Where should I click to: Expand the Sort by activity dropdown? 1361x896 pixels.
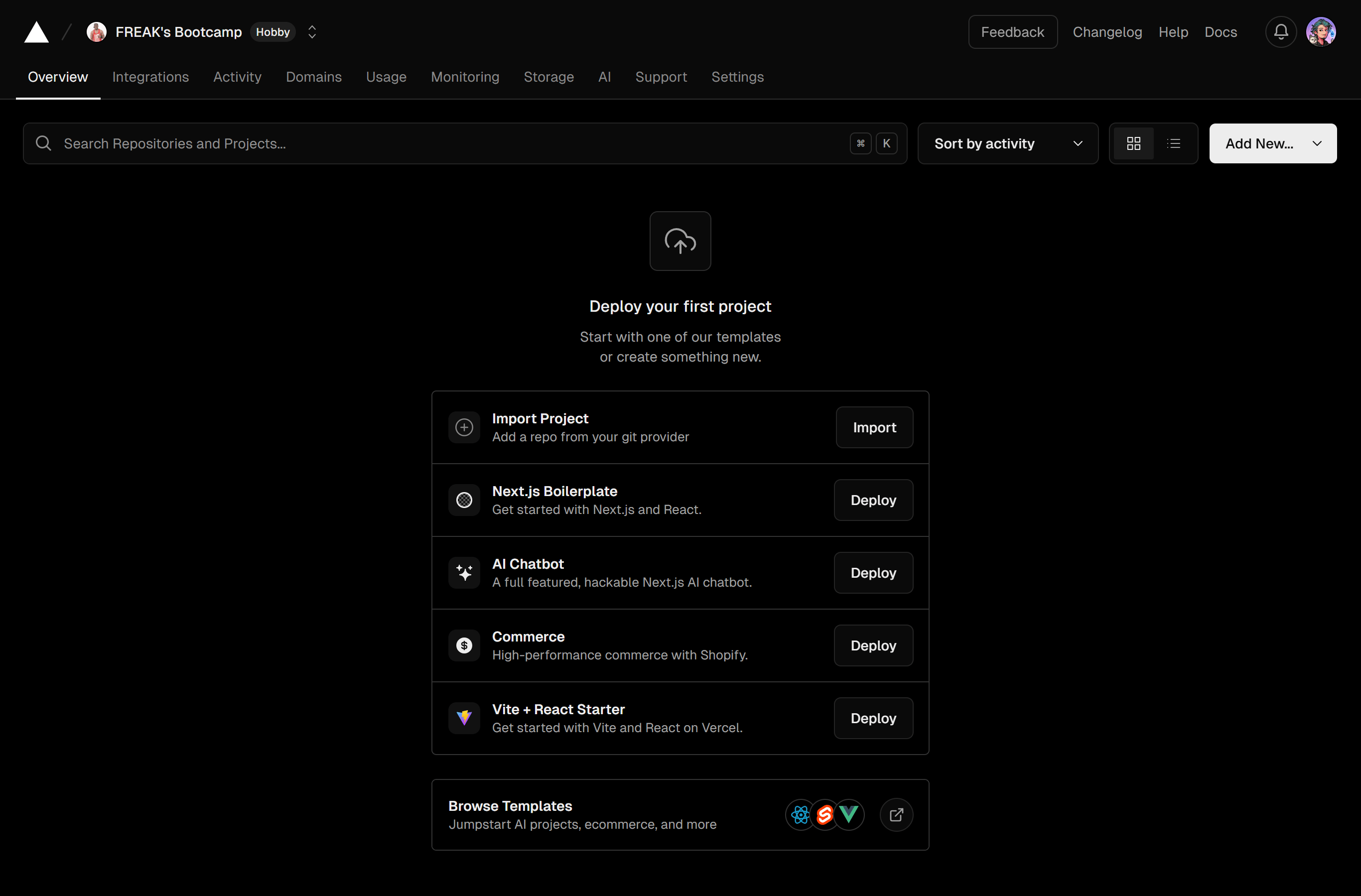point(1008,143)
